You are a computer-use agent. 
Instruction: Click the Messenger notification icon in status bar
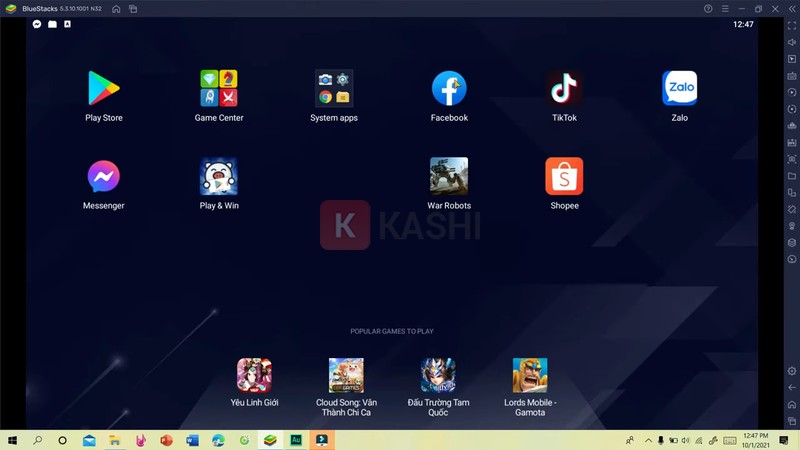[x=37, y=24]
